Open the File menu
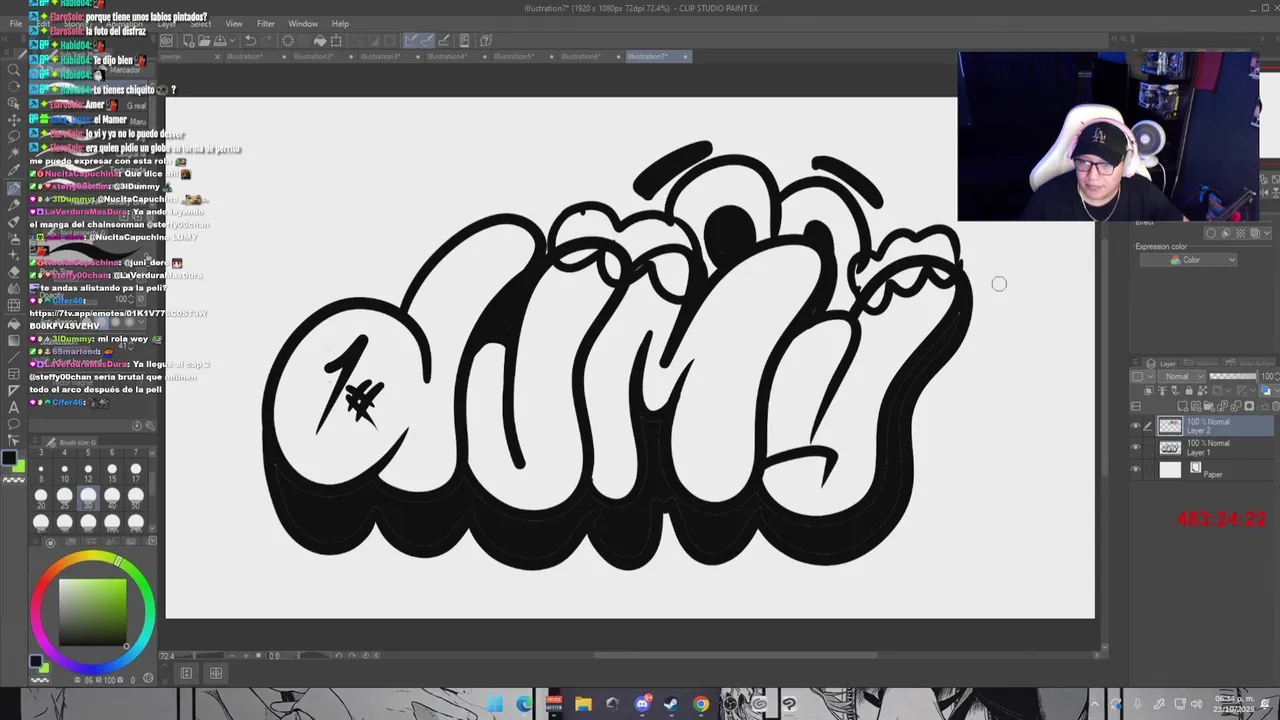This screenshot has height=720, width=1280. click(16, 23)
